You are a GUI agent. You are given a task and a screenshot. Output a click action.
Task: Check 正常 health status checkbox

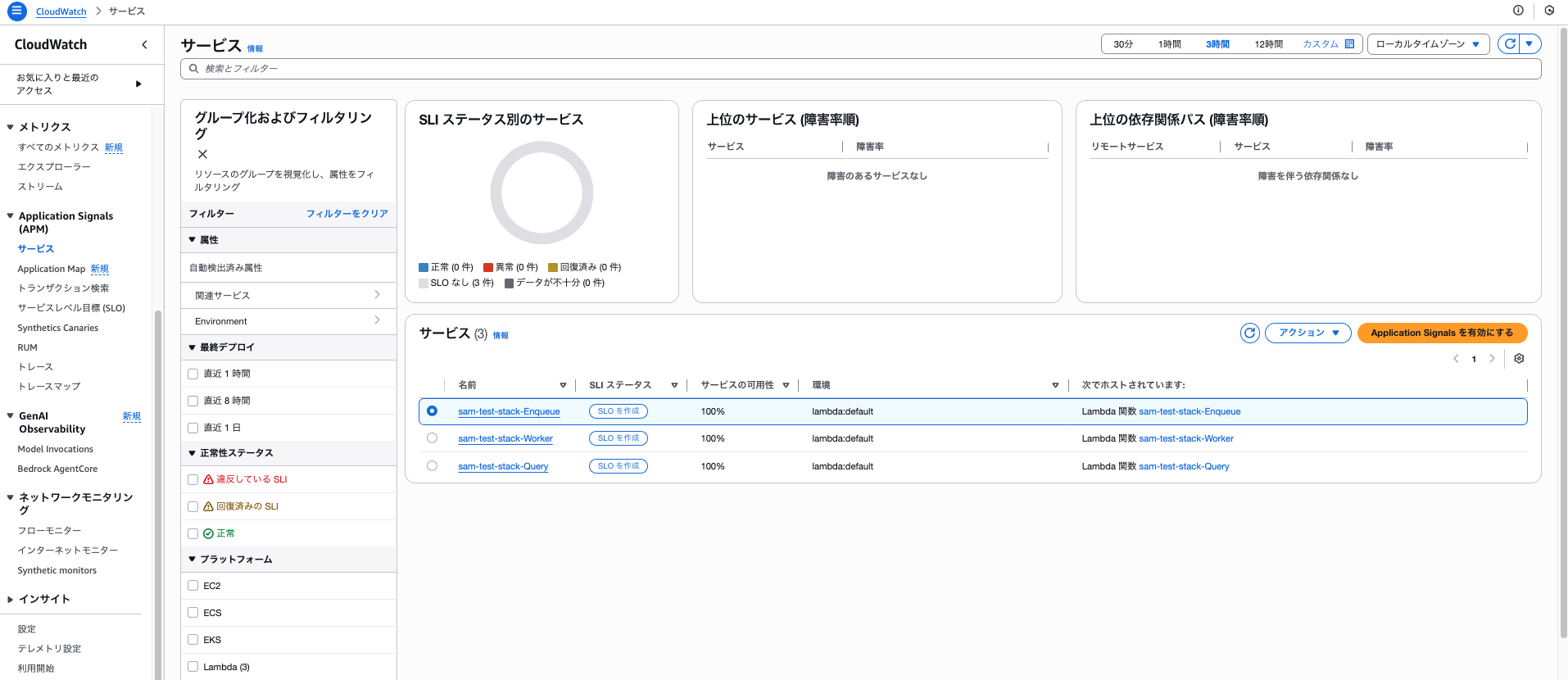pos(193,533)
